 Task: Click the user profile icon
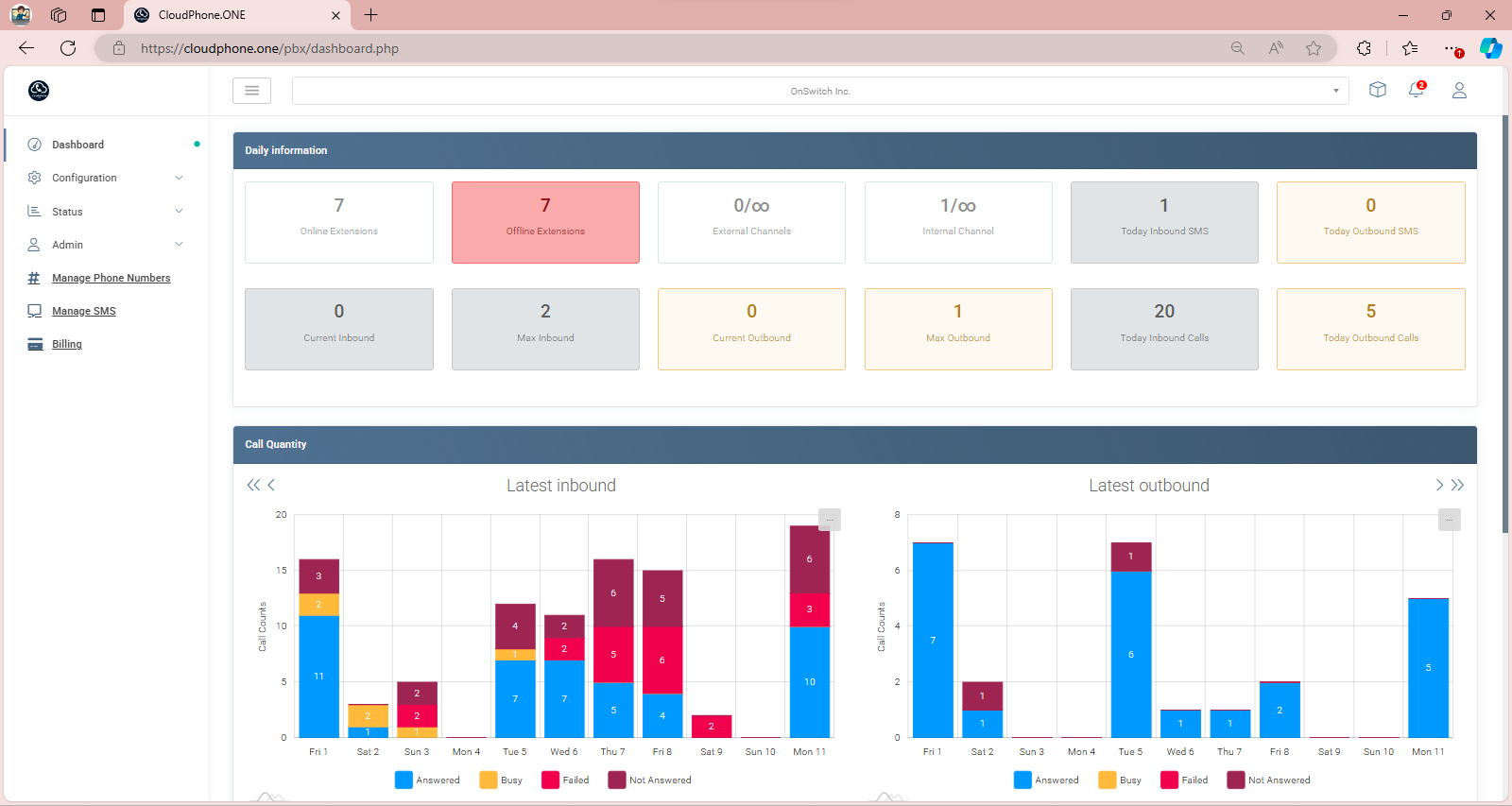click(x=1459, y=91)
